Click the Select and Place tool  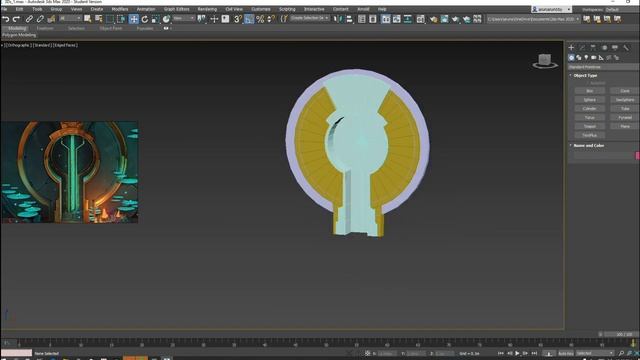(166, 19)
